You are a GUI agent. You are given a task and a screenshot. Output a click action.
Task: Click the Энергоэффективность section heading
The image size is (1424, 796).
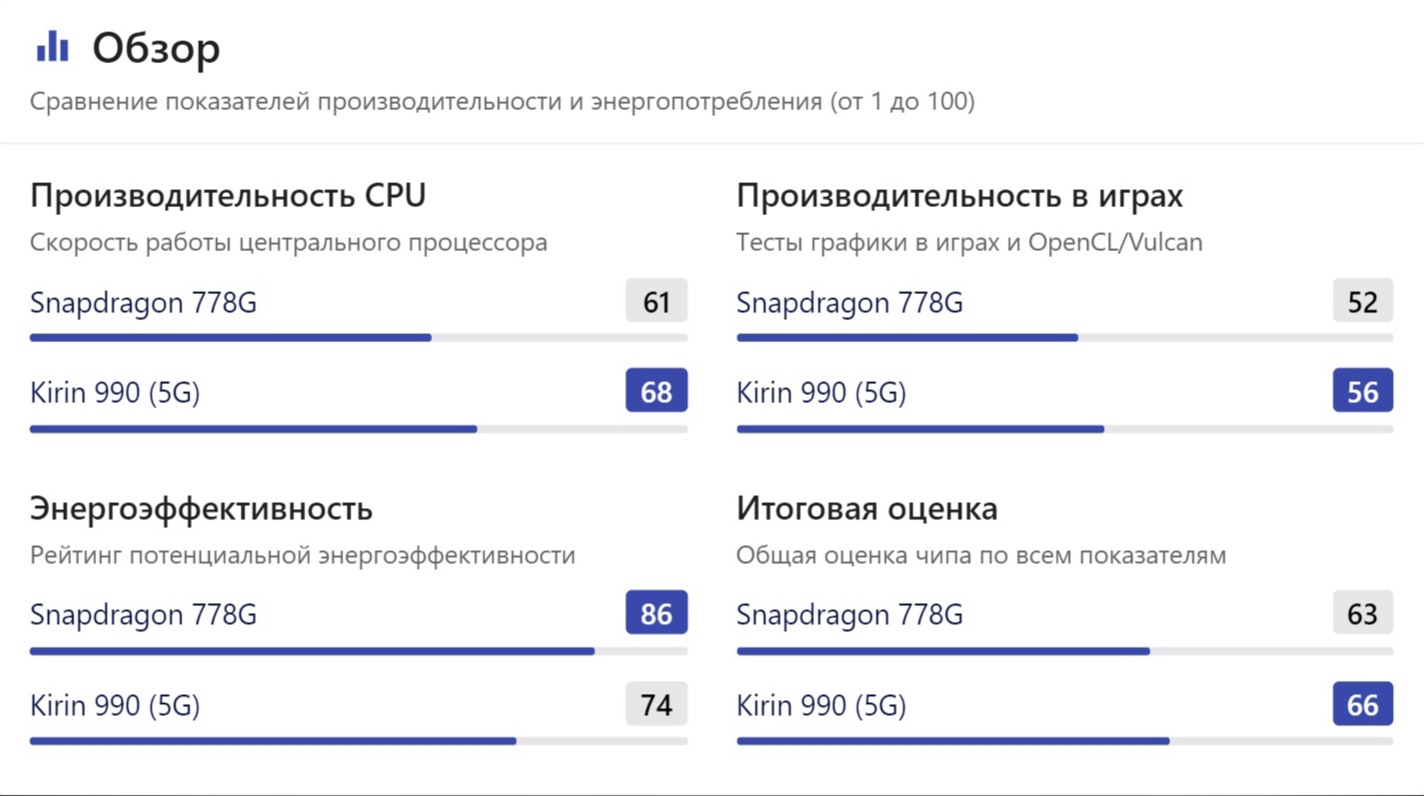tap(201, 508)
